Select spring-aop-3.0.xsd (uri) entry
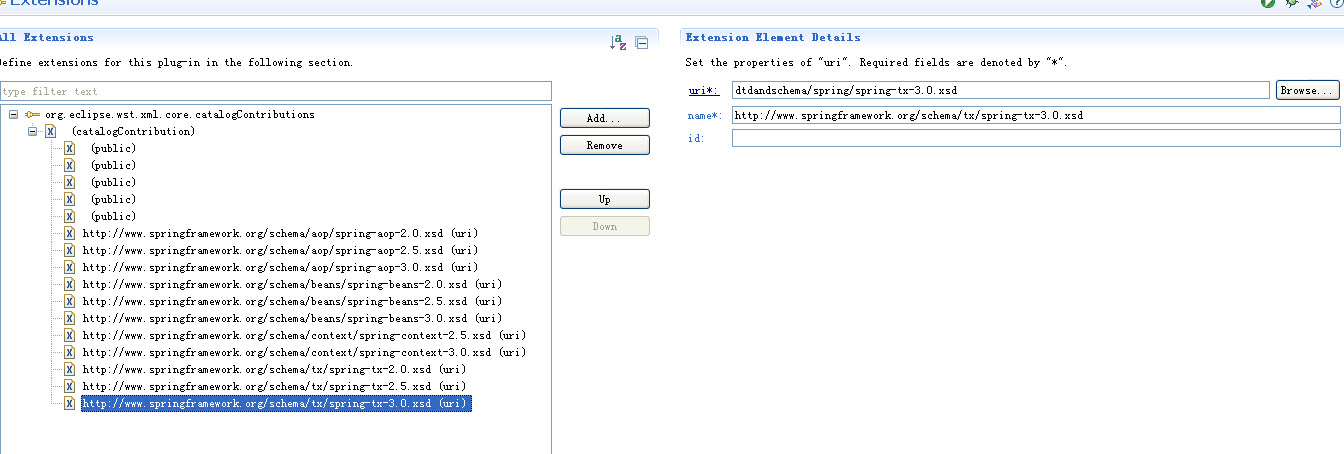The width and height of the screenshot is (1344, 454). [280, 267]
